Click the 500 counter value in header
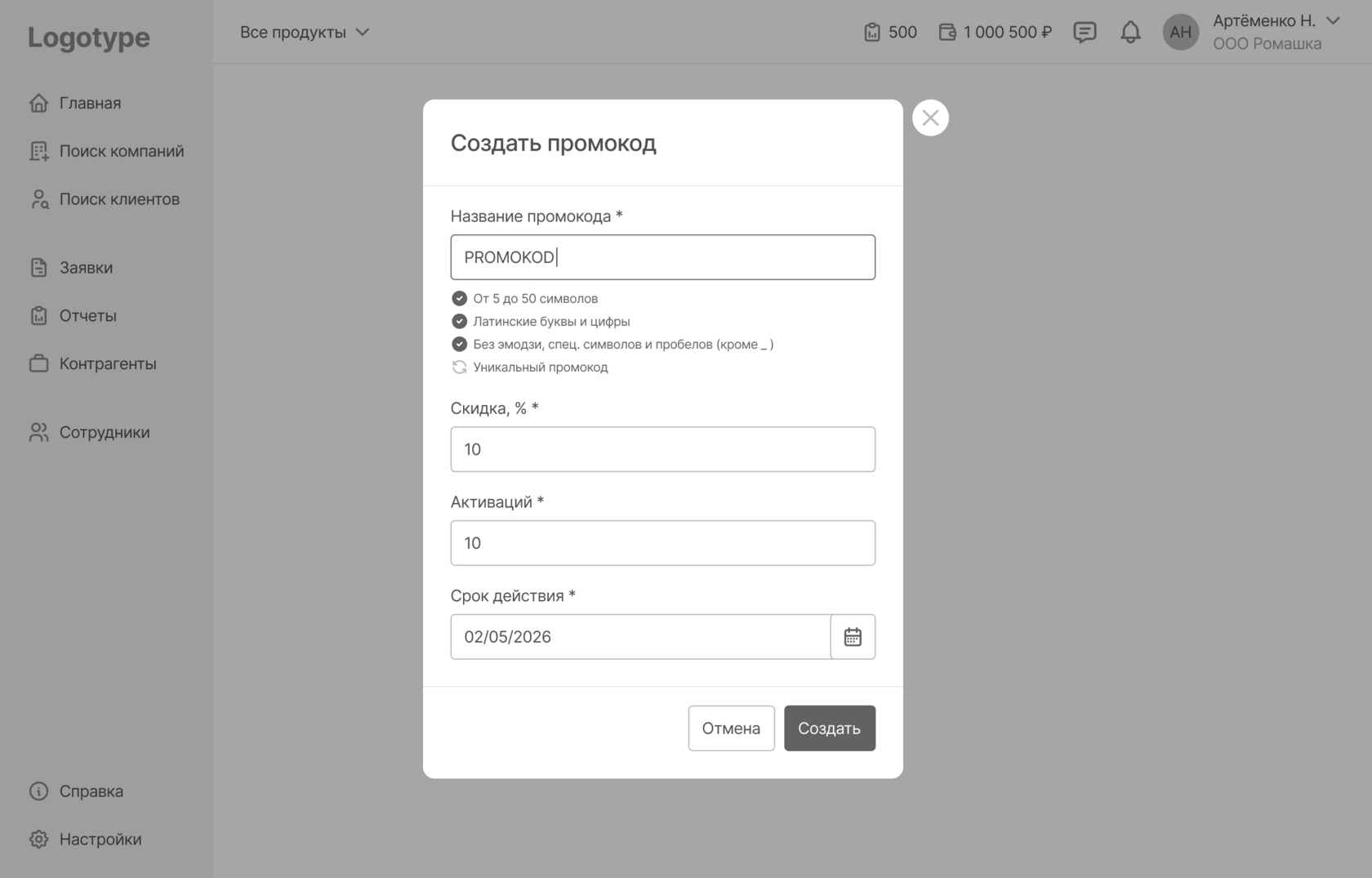This screenshot has width=1372, height=878. pos(902,32)
